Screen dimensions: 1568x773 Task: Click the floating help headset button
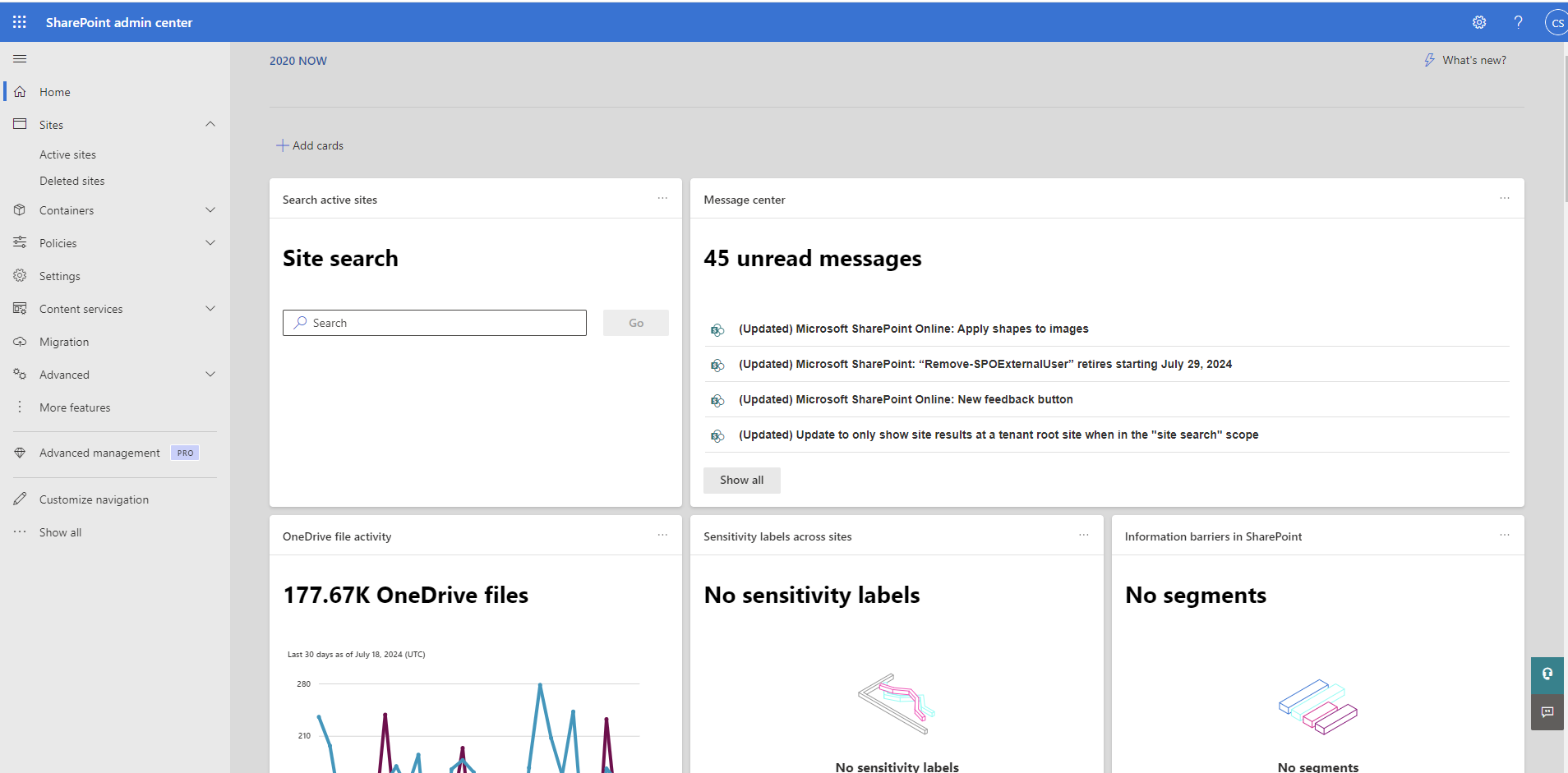click(x=1547, y=674)
